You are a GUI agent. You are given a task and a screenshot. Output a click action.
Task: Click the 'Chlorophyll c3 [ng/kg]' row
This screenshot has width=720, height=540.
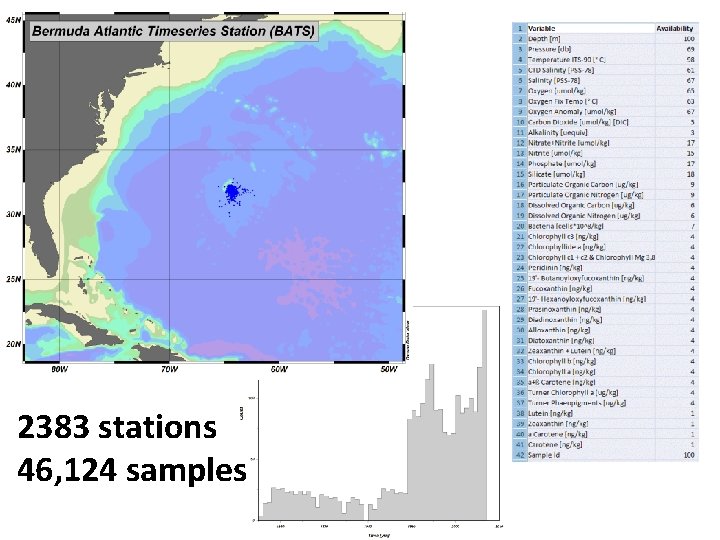[x=605, y=236]
